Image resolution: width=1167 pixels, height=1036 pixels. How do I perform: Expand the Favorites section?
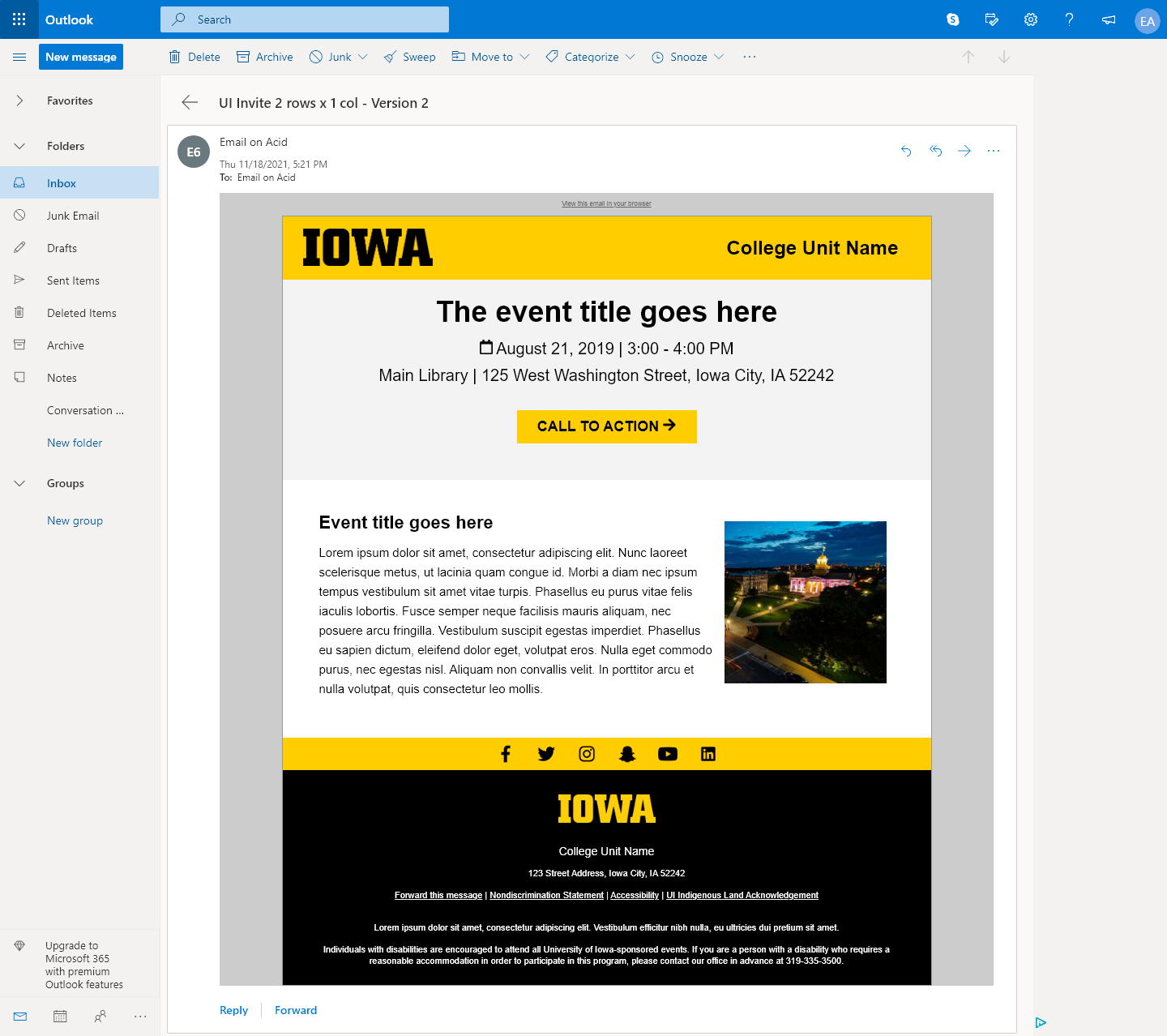(19, 101)
